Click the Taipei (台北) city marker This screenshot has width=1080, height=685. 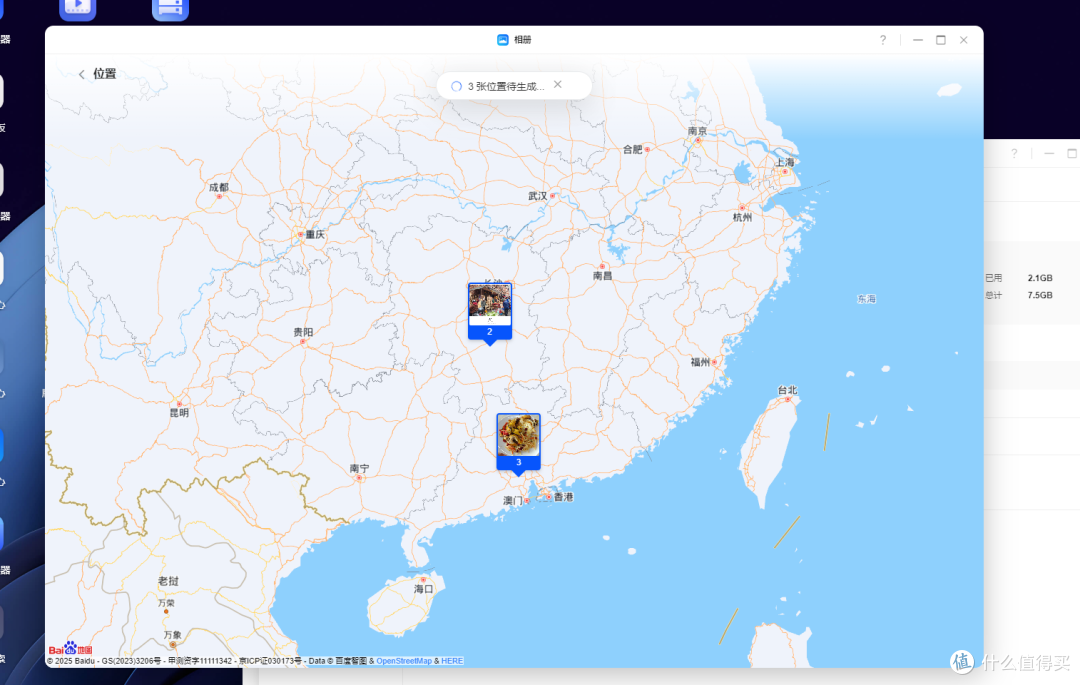[789, 399]
